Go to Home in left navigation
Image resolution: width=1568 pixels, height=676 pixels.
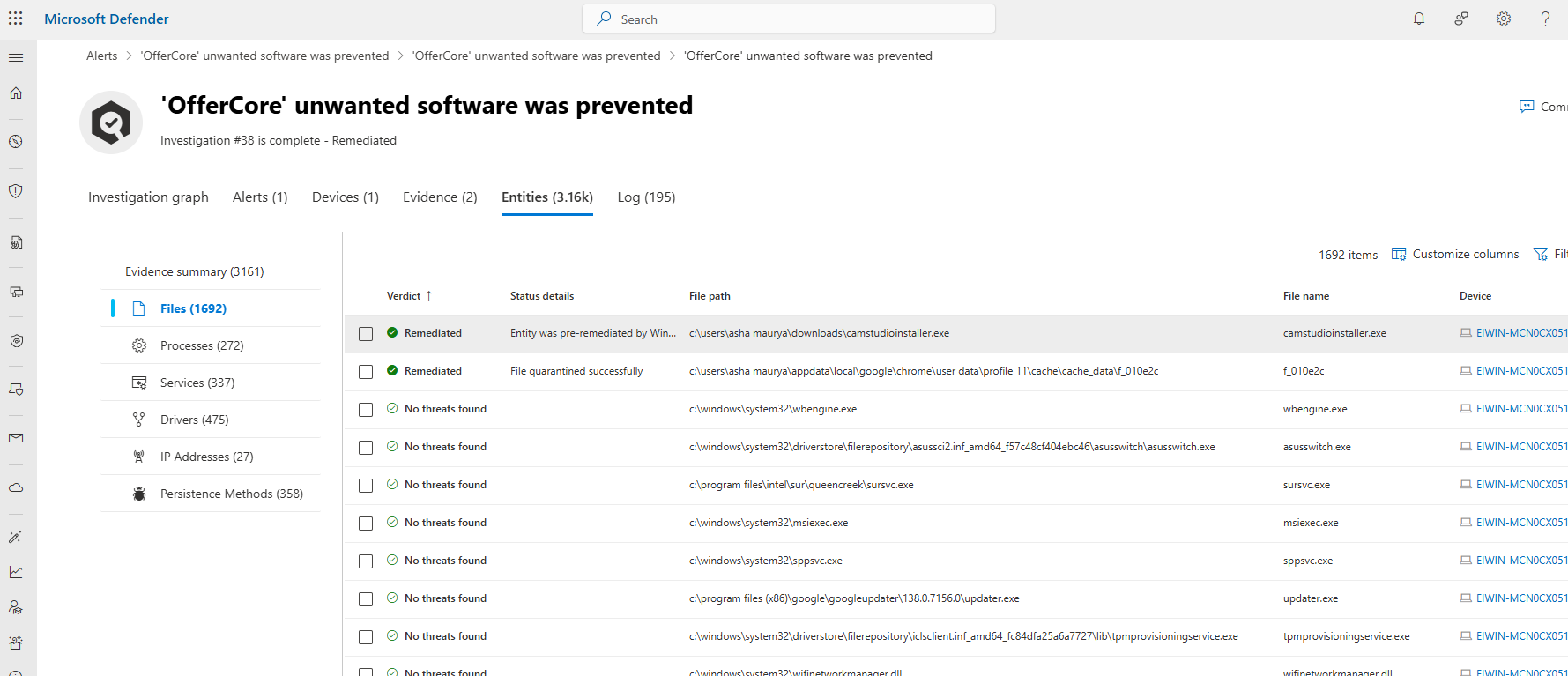(x=16, y=93)
